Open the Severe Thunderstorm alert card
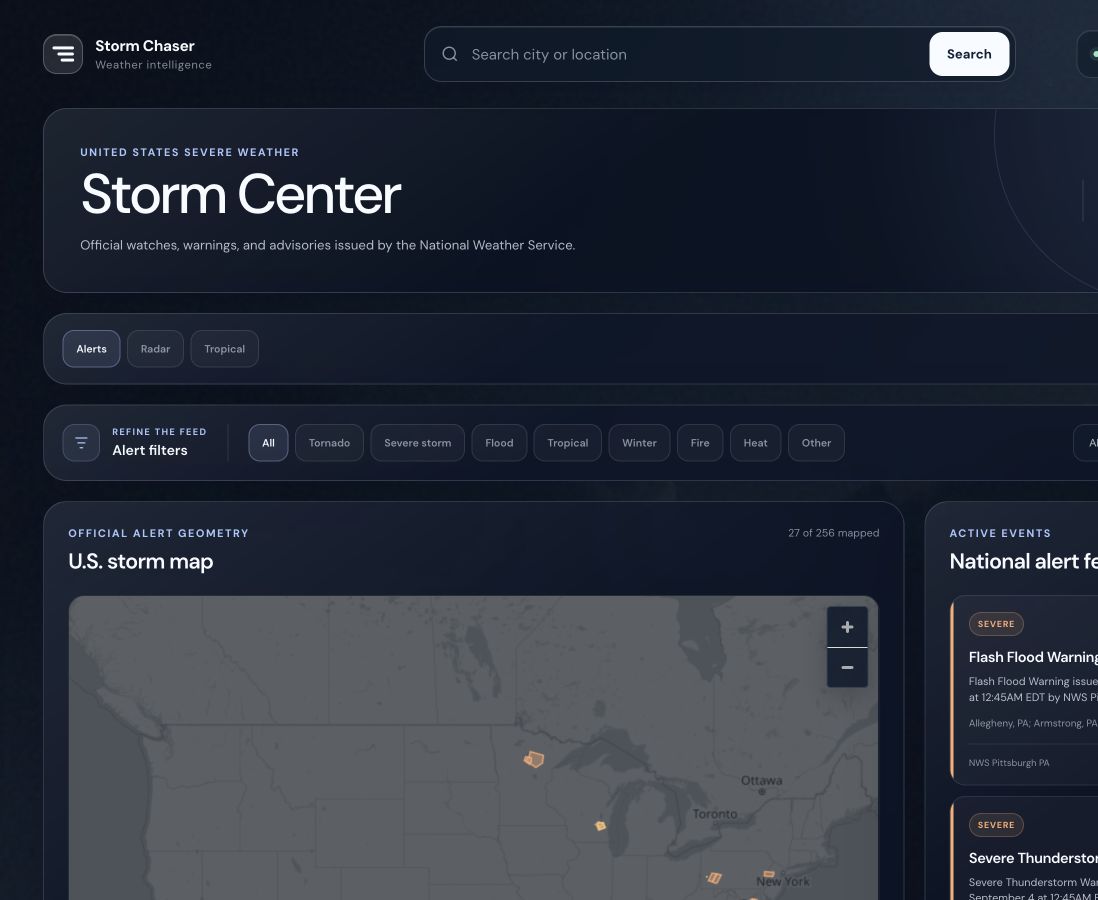1098x900 pixels. coord(1024,849)
